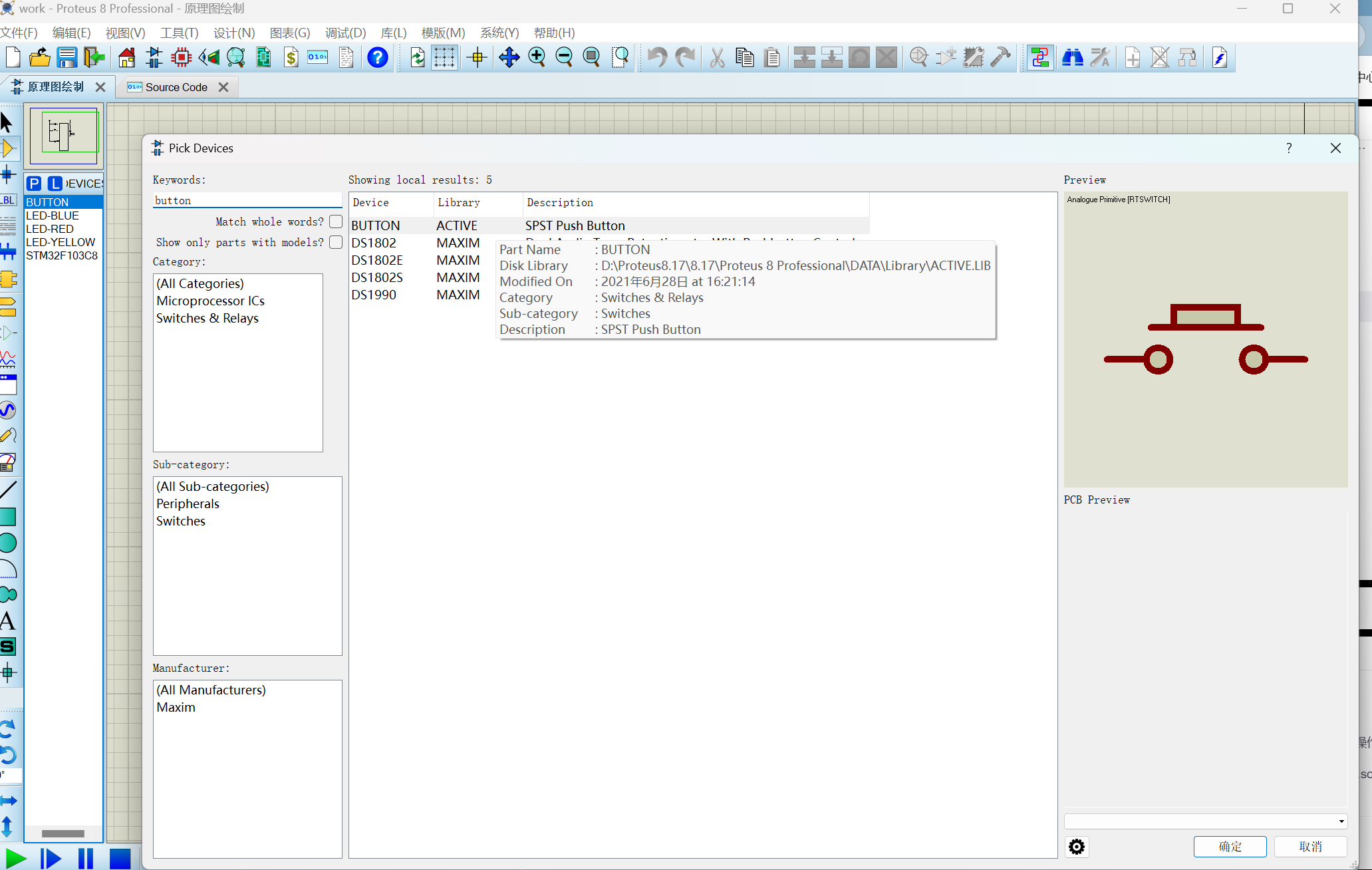Screen dimensions: 1372x870
Task: Click the devices list horizontal scrollbar
Action: tap(63, 833)
